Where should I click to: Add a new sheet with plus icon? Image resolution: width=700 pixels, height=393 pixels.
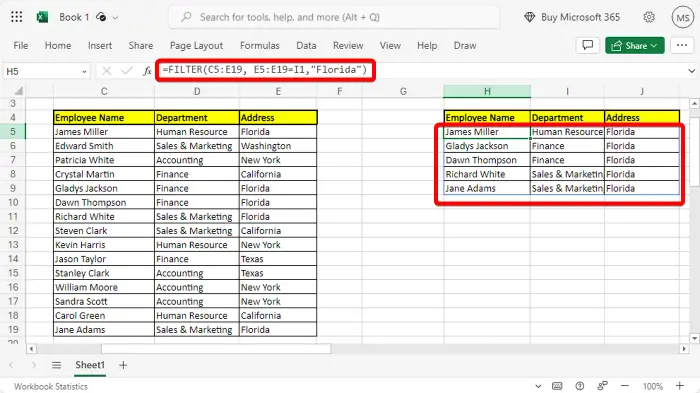click(x=123, y=365)
